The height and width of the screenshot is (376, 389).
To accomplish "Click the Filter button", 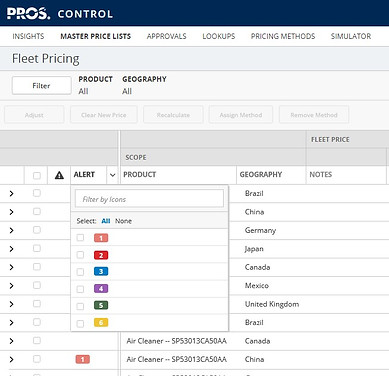I will point(41,86).
